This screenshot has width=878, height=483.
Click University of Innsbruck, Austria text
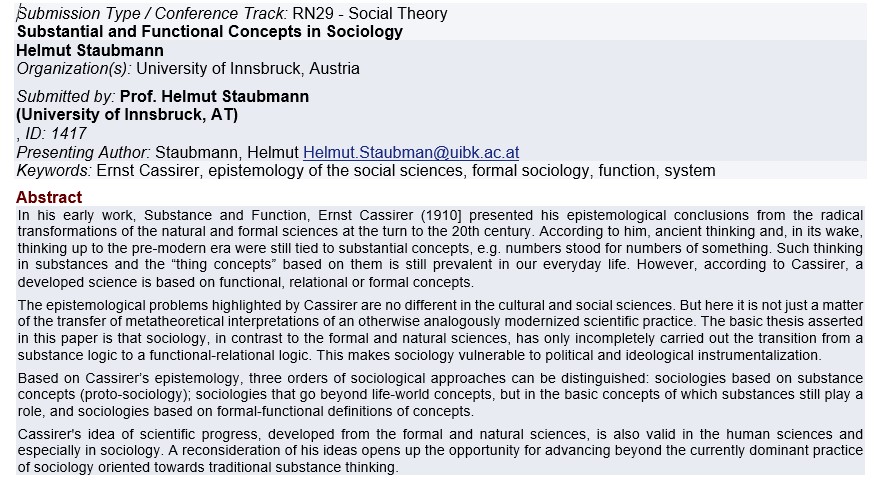(x=248, y=69)
